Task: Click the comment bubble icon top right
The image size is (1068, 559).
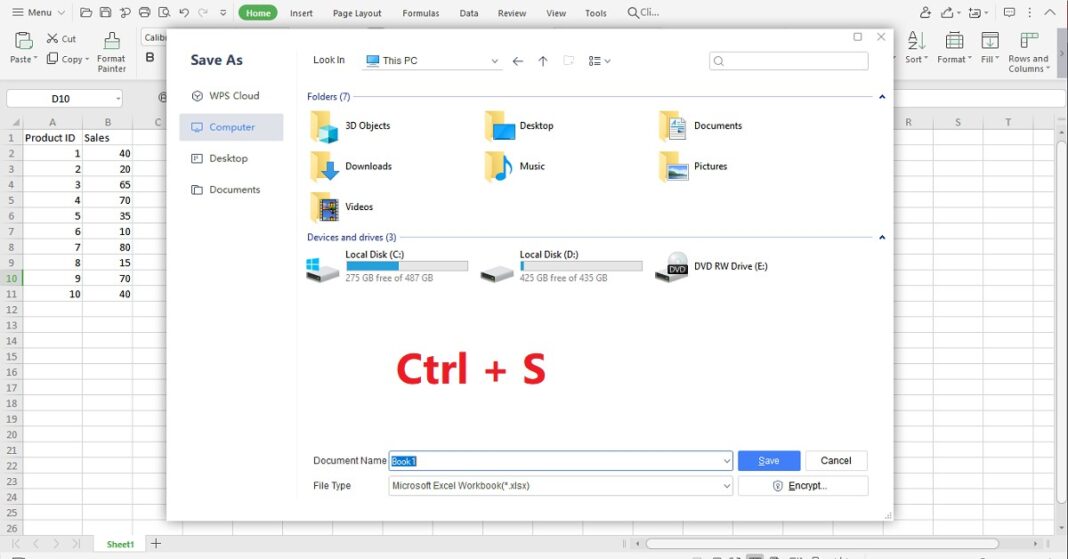Action: 1009,12
